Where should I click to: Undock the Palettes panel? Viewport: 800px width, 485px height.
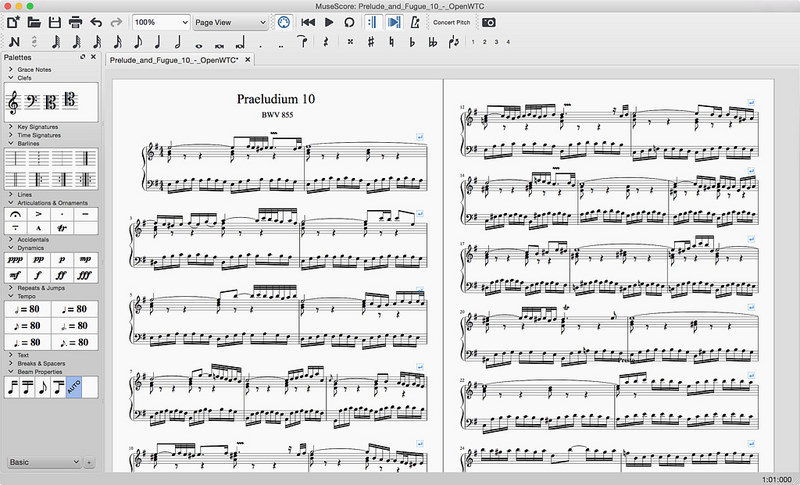[83, 57]
